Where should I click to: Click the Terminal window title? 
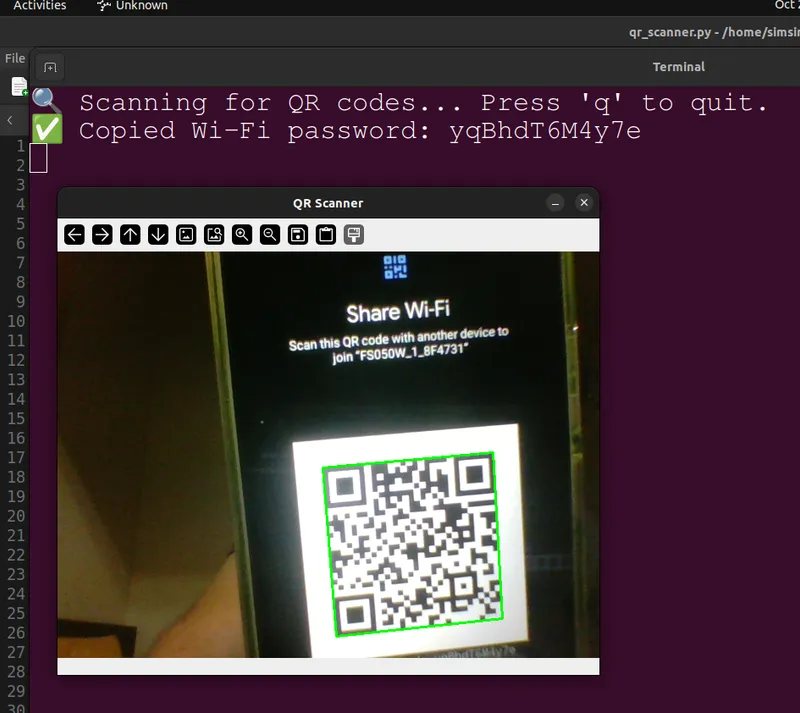click(x=679, y=67)
